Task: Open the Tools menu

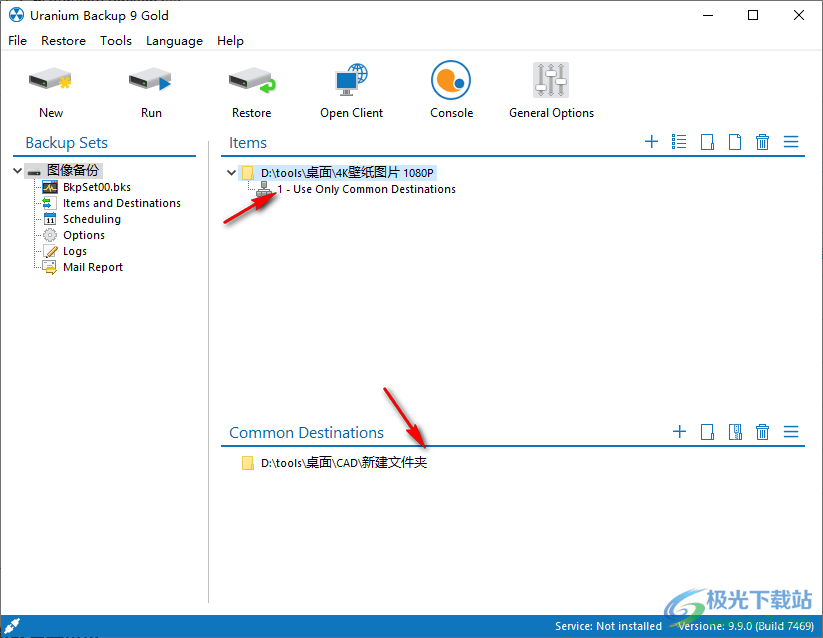Action: pyautogui.click(x=116, y=41)
